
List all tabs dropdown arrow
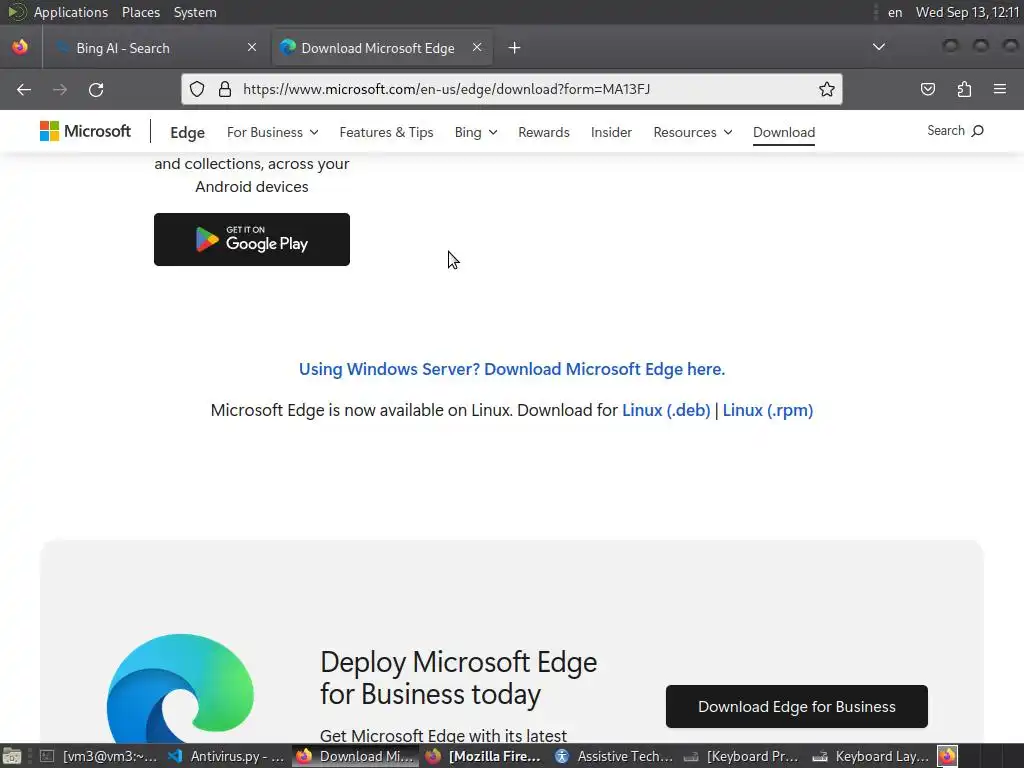click(x=879, y=47)
